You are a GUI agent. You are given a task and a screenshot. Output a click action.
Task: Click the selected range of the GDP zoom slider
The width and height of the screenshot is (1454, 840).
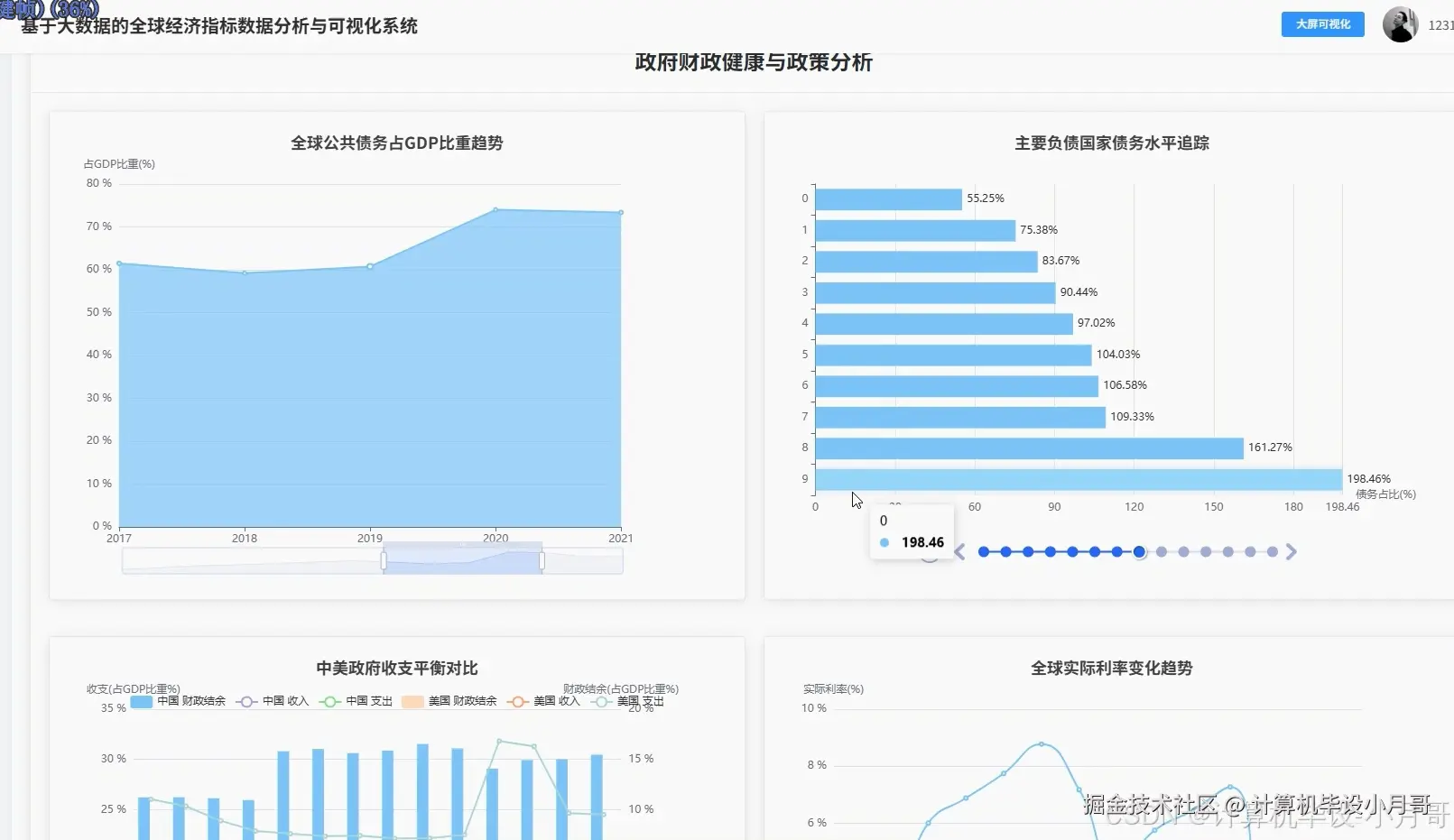click(462, 561)
